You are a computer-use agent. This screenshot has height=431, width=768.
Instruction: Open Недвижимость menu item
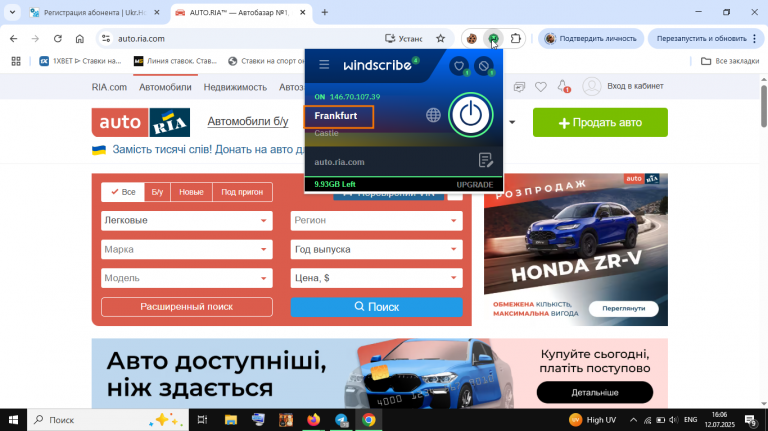235,87
